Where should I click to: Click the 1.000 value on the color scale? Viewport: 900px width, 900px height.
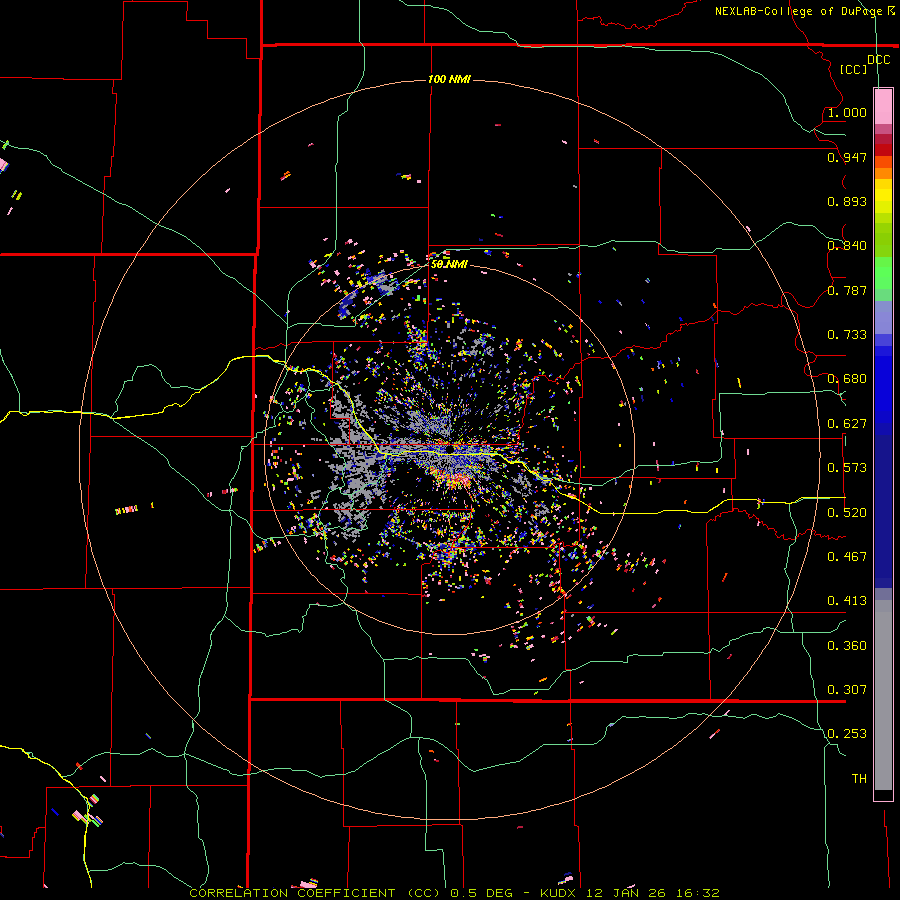tap(847, 112)
